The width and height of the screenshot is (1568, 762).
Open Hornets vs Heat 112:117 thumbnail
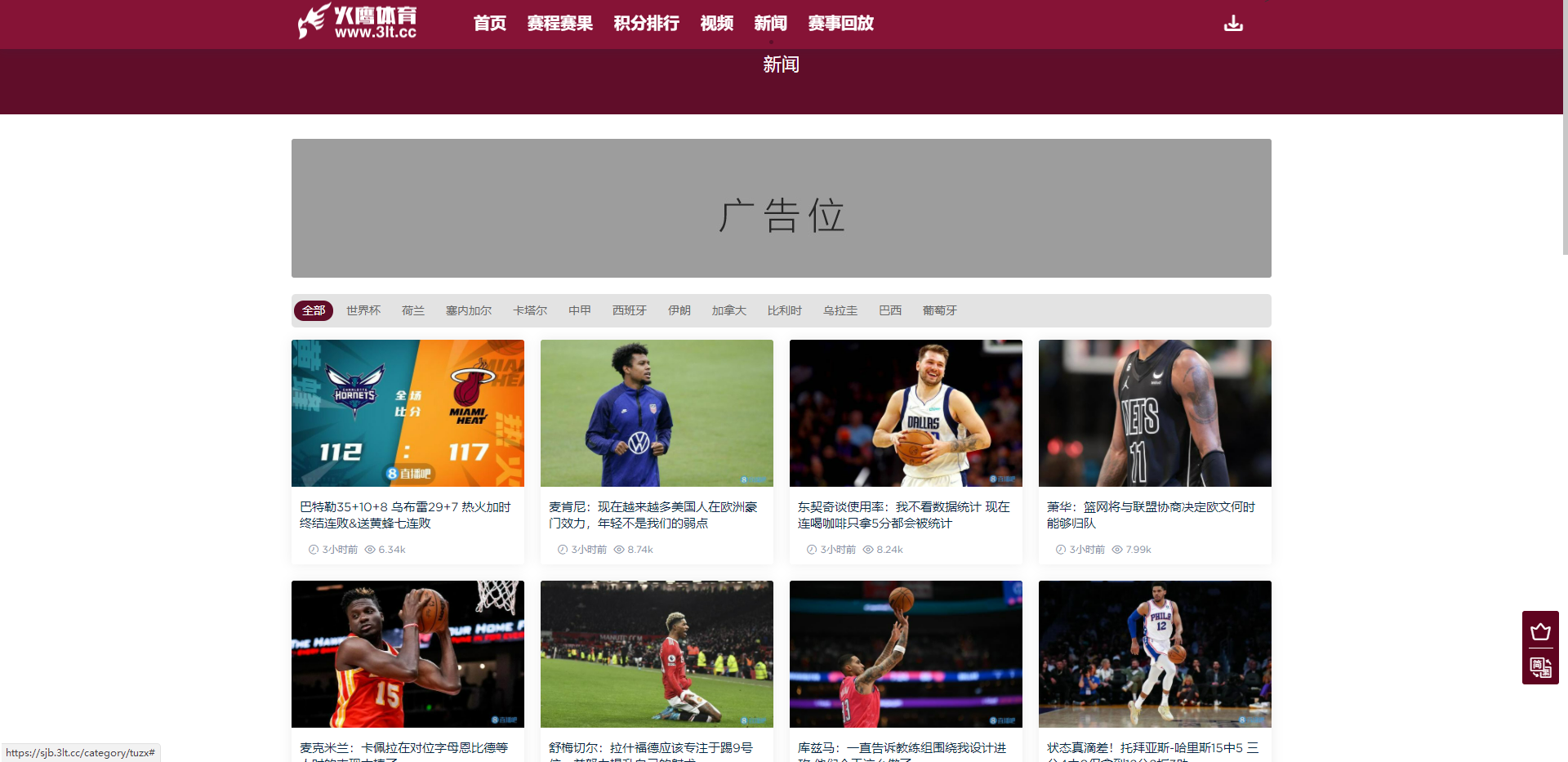tap(408, 413)
